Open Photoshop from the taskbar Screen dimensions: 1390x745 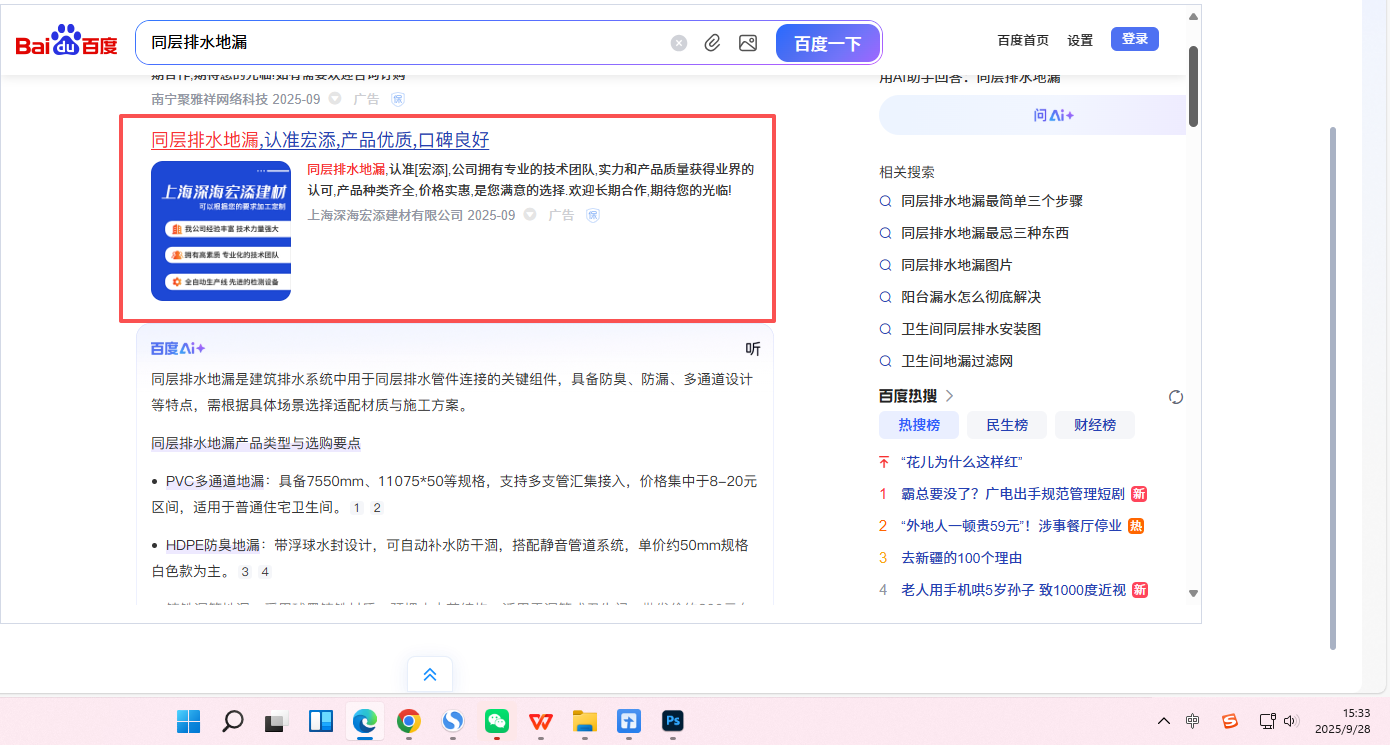tap(672, 721)
